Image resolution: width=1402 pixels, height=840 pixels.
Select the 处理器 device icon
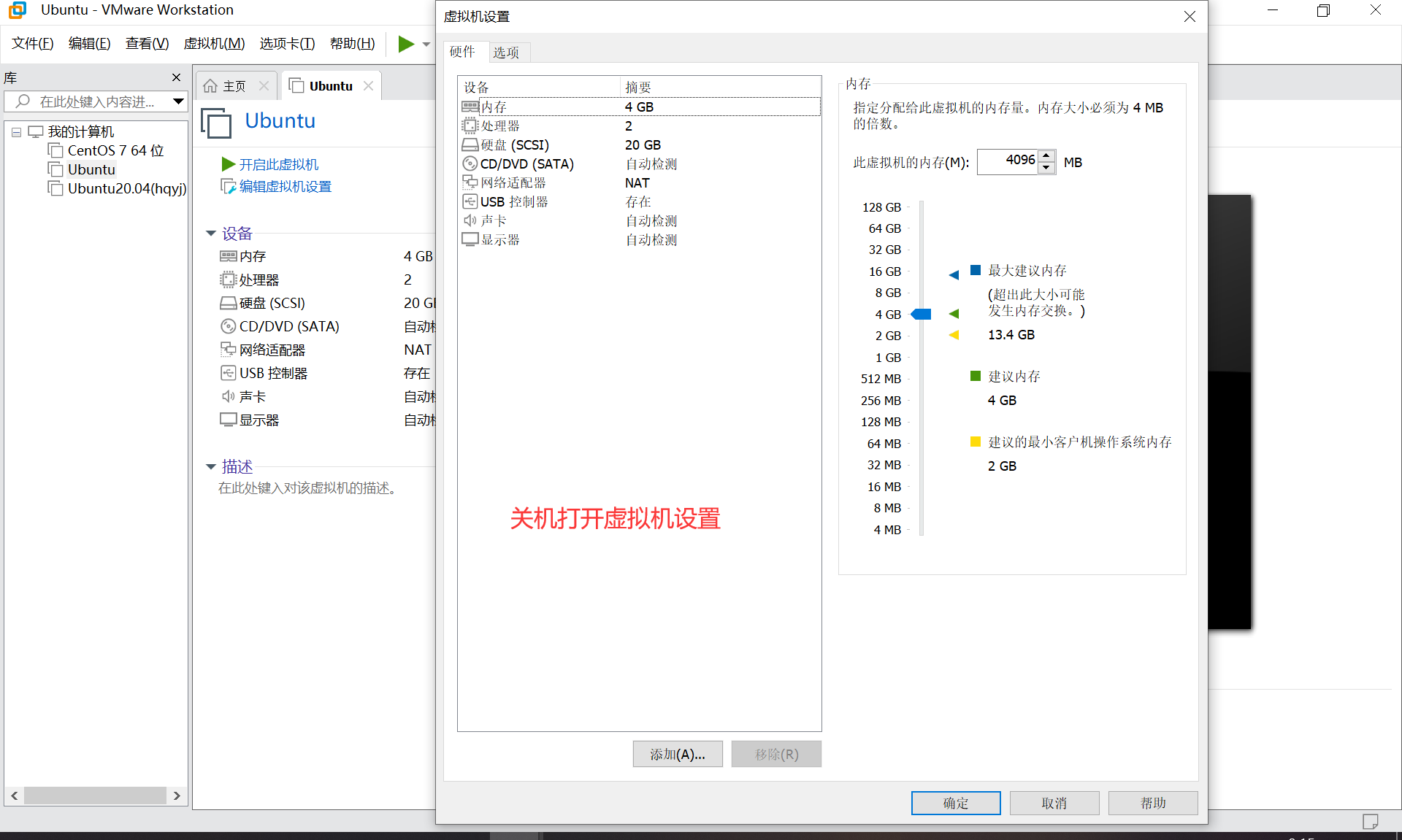(x=470, y=126)
